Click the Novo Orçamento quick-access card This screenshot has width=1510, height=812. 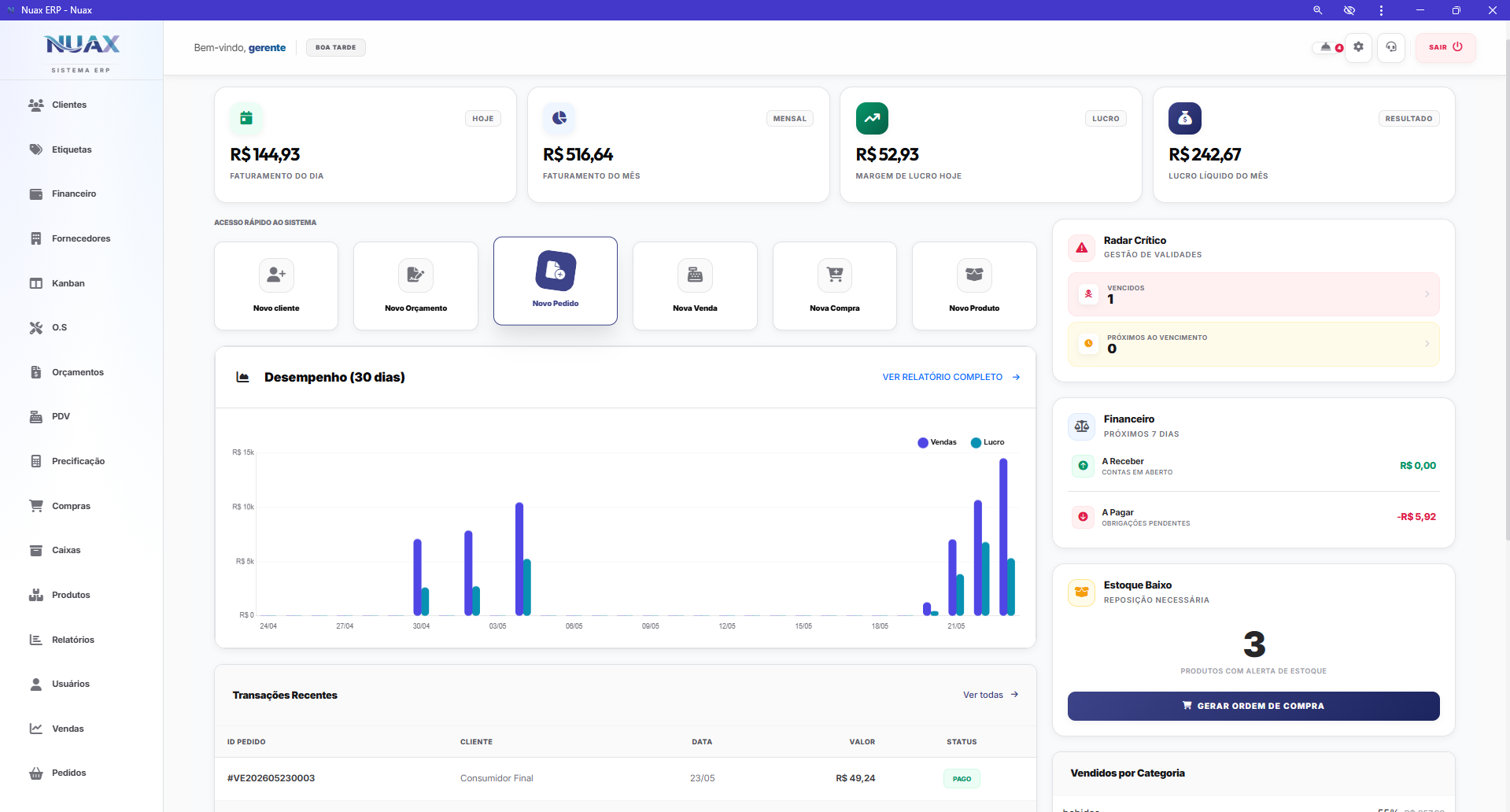coord(415,286)
